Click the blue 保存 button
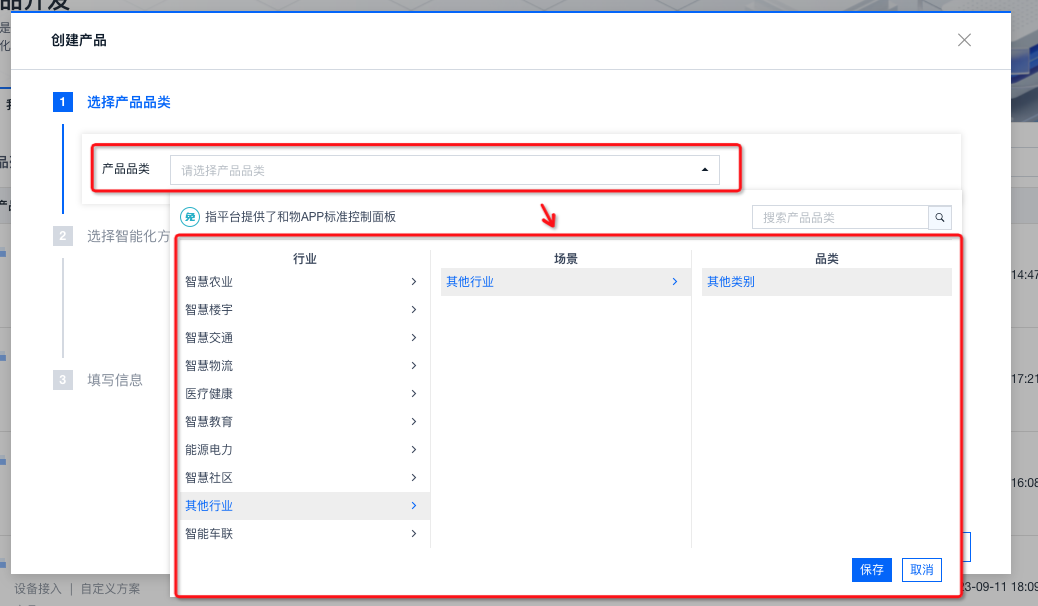The width and height of the screenshot is (1038, 606). tap(871, 569)
